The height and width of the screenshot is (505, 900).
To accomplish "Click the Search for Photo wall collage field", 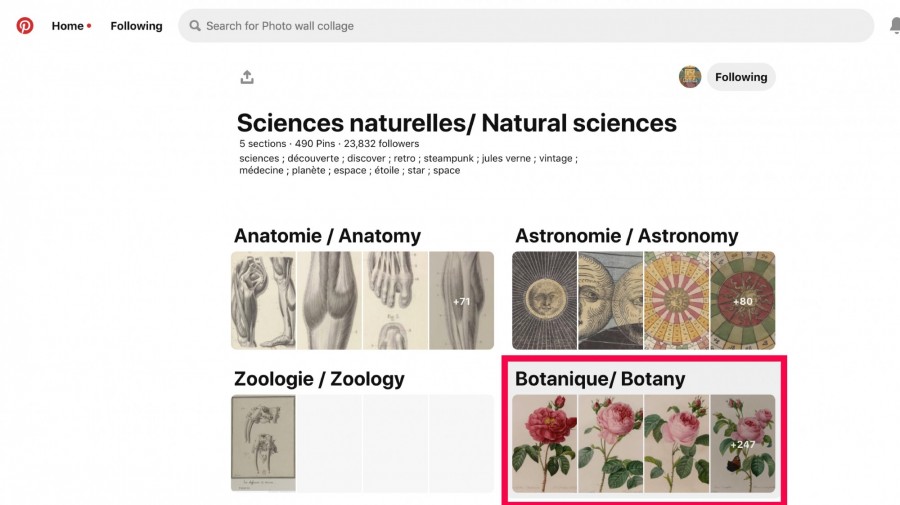I will click(x=526, y=26).
